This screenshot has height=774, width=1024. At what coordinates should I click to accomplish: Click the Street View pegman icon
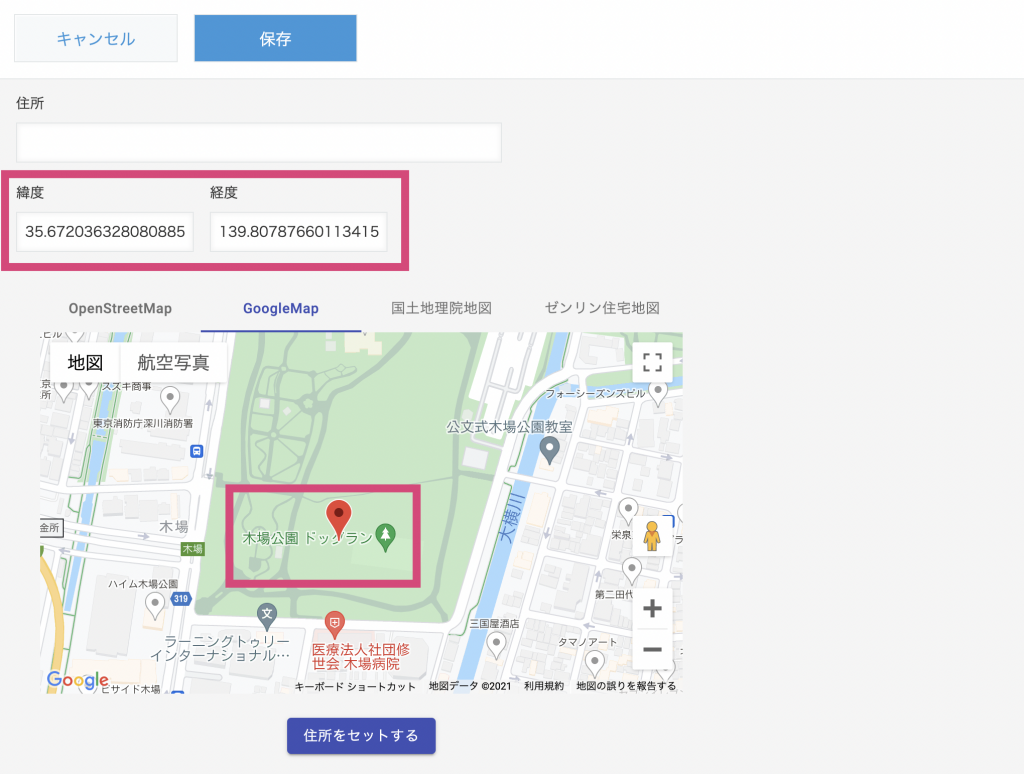point(652,536)
